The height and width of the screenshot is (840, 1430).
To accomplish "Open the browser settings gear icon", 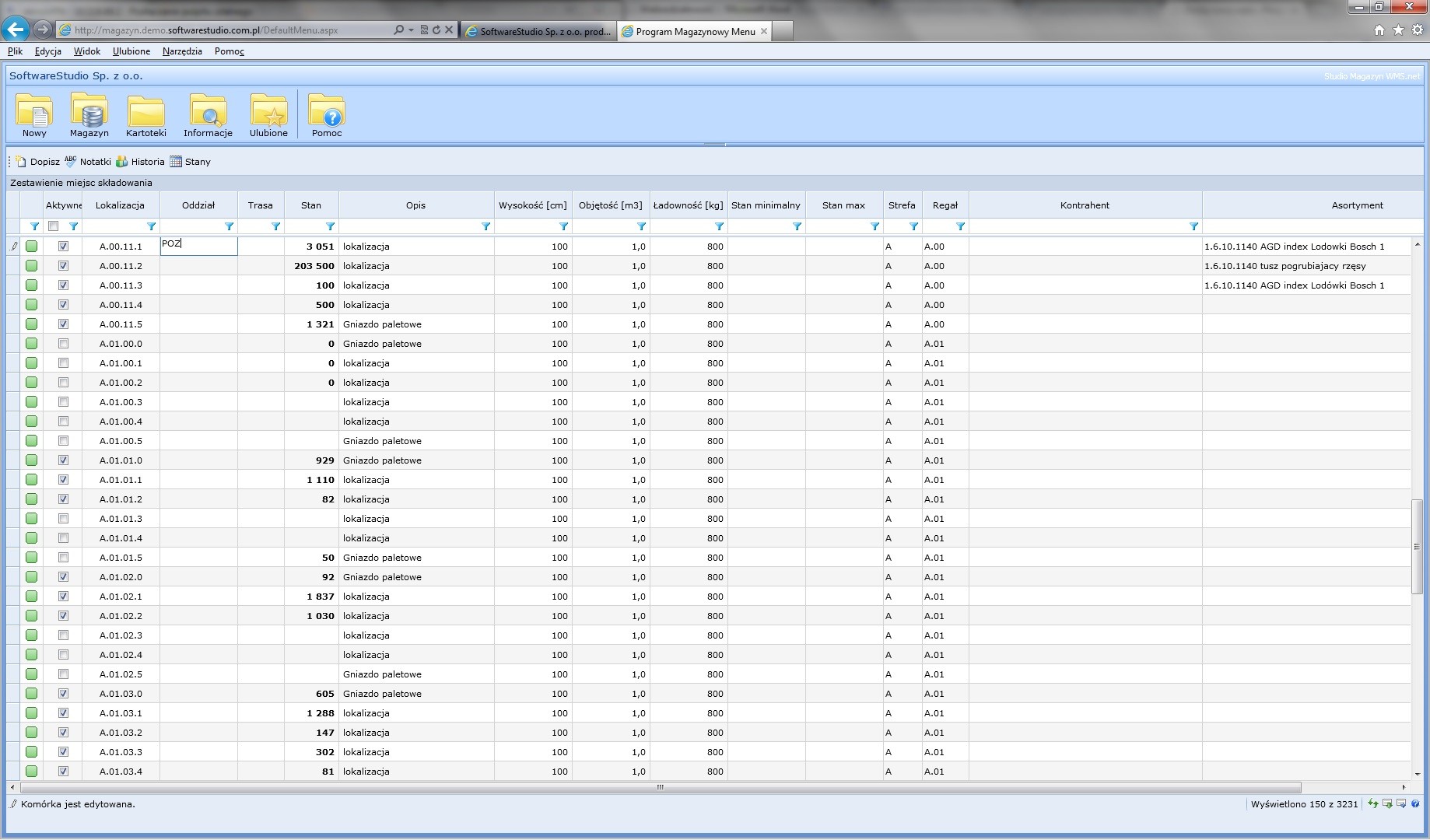I will [1417, 30].
